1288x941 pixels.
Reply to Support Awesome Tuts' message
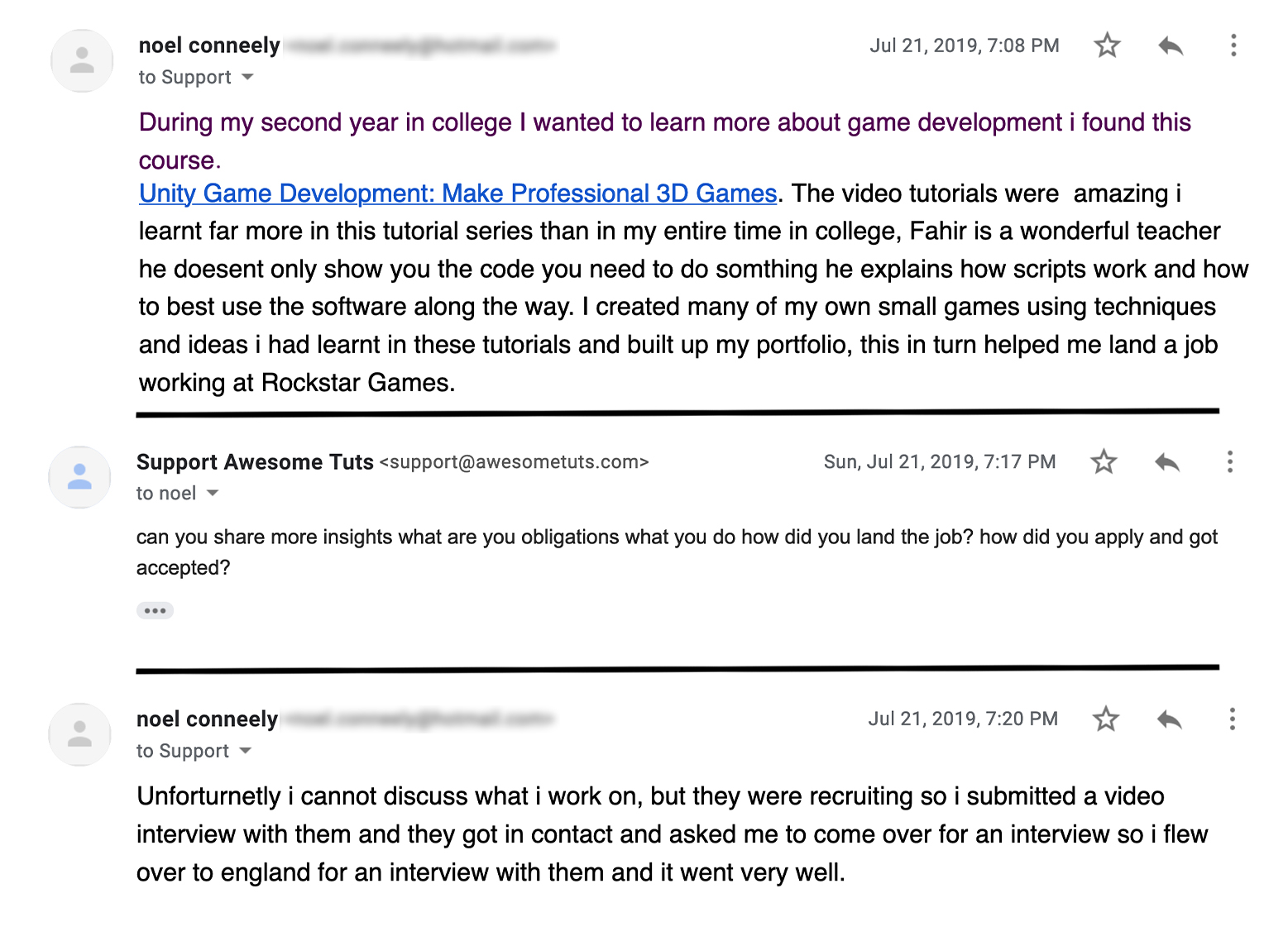click(x=1166, y=461)
